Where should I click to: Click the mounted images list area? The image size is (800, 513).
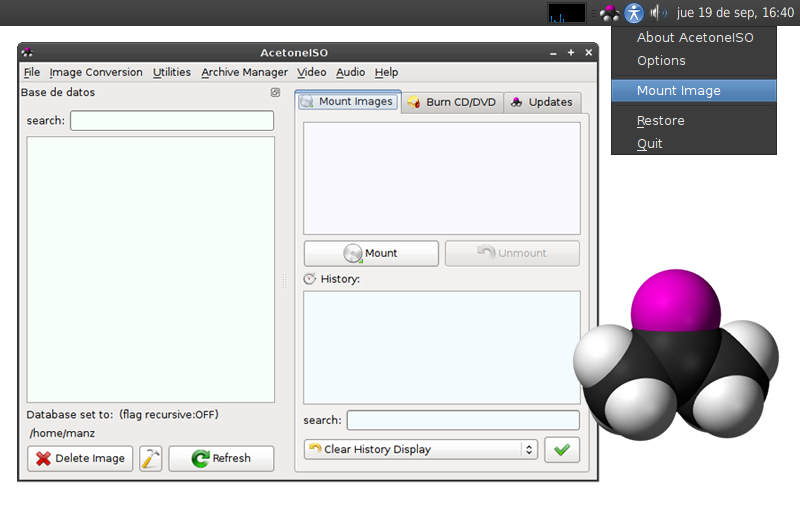tap(442, 178)
